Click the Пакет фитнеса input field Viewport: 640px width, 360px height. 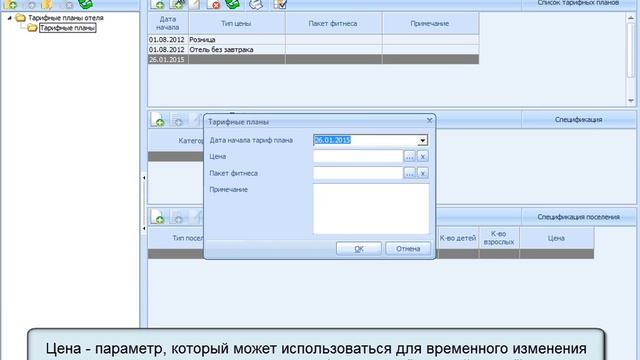tap(358, 173)
